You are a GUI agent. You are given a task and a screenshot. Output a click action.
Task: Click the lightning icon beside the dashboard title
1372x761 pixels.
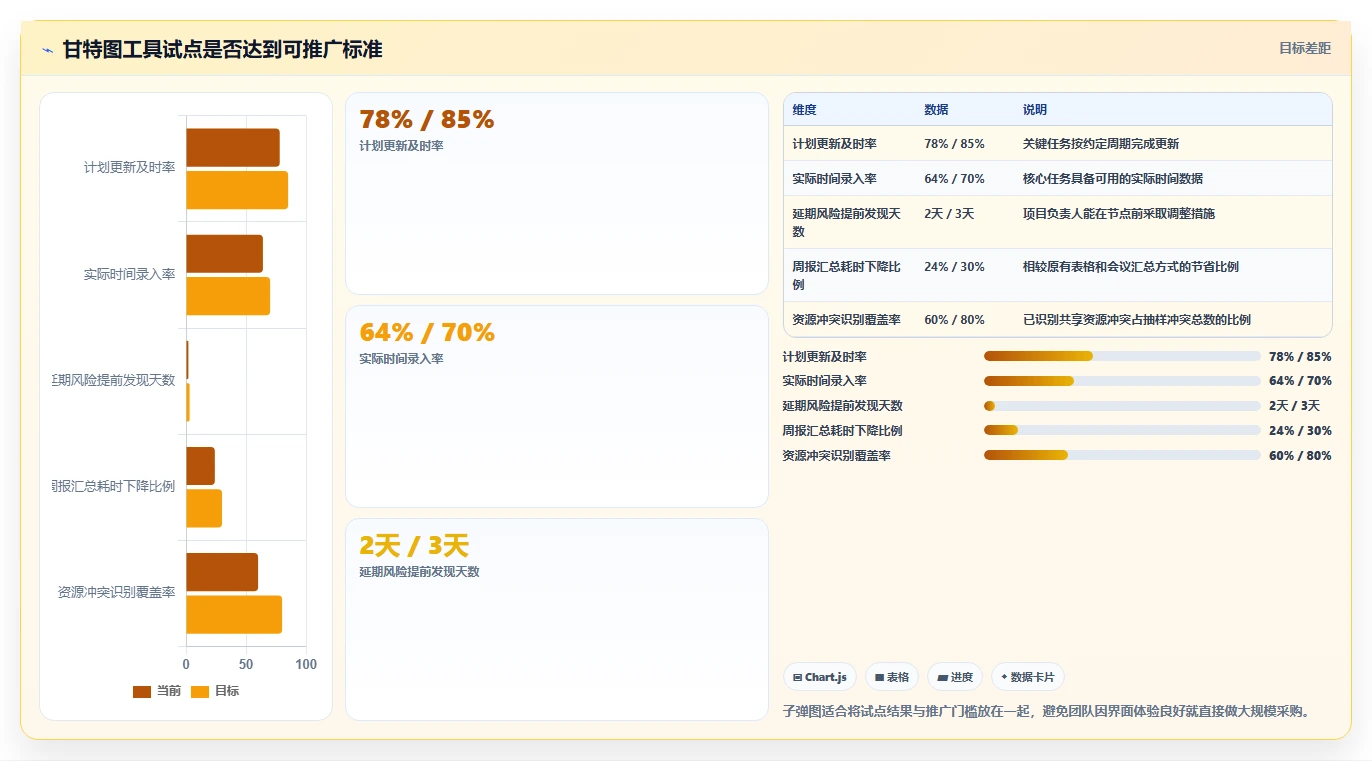48,50
